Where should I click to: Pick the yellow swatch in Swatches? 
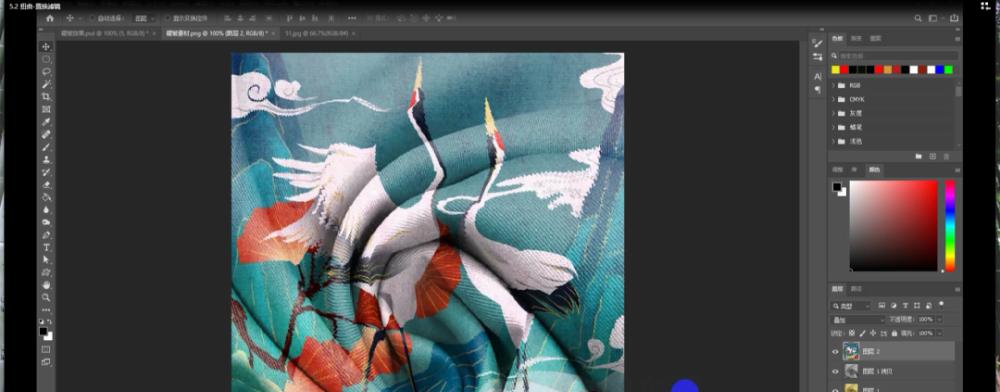pyautogui.click(x=835, y=69)
